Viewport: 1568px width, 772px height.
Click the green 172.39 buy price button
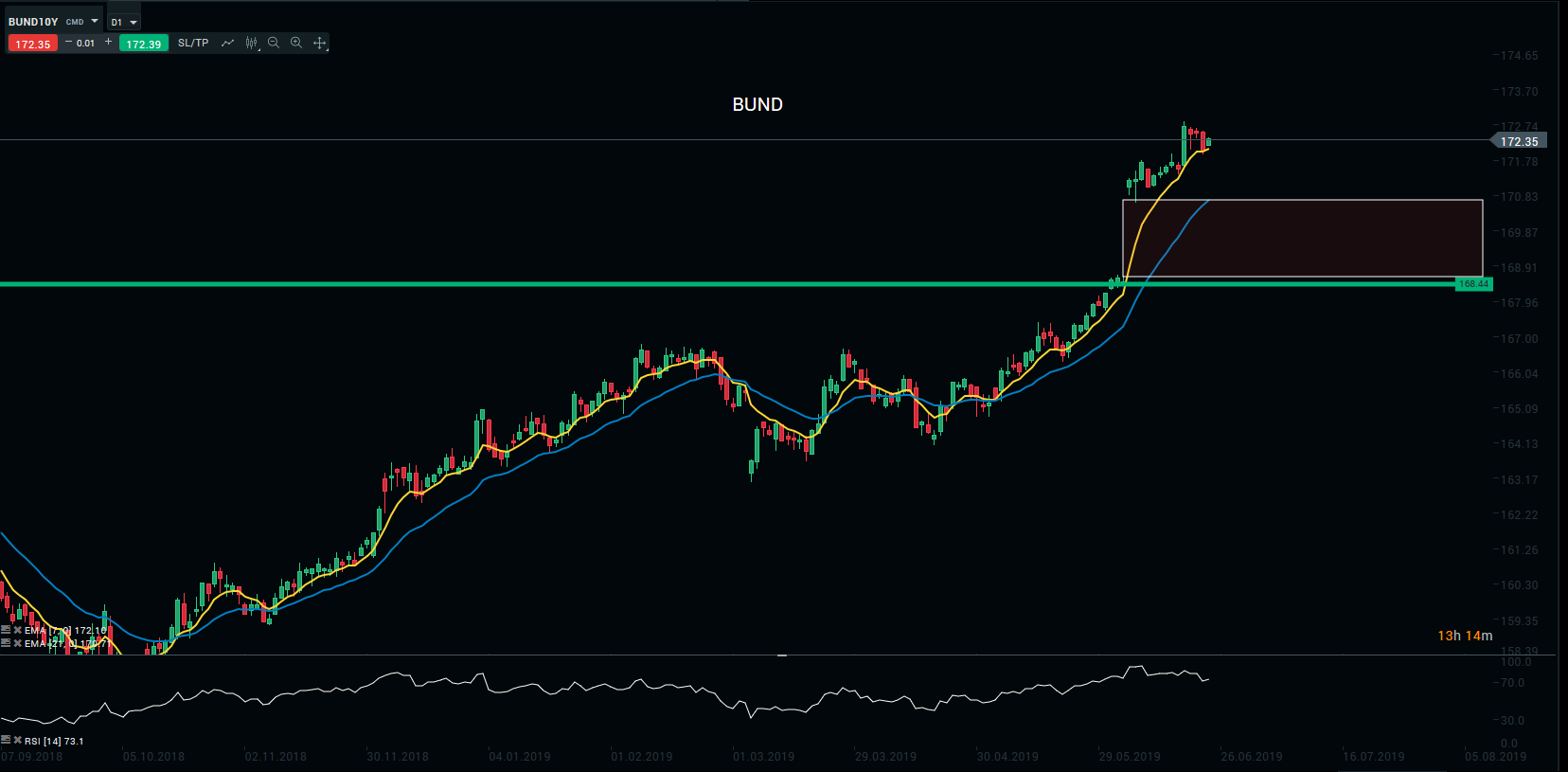click(x=144, y=44)
